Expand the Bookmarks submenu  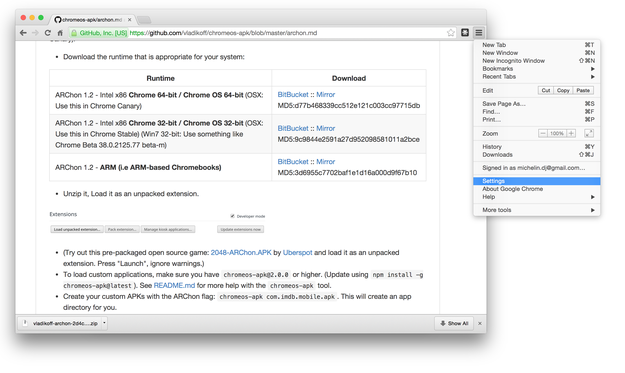point(537,69)
